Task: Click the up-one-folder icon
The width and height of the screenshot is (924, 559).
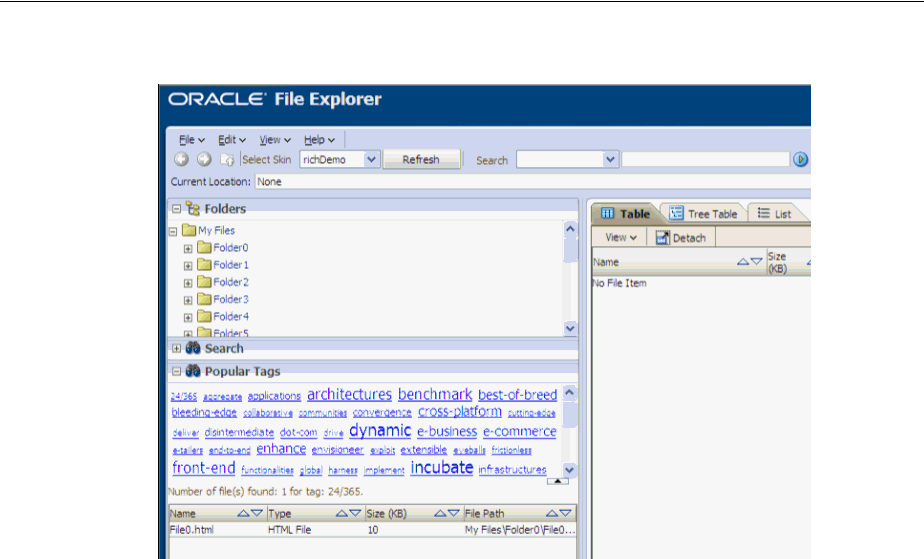Action: (227, 160)
